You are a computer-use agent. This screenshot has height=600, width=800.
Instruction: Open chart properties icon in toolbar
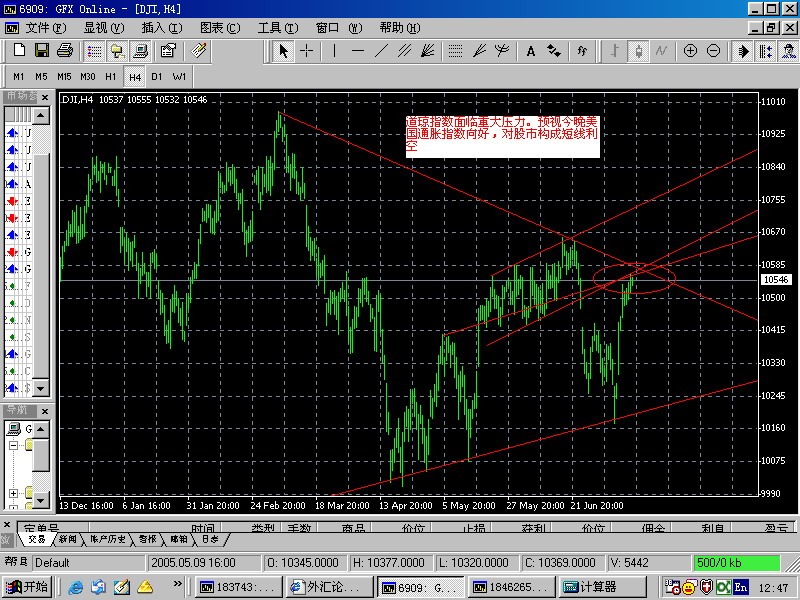point(168,51)
